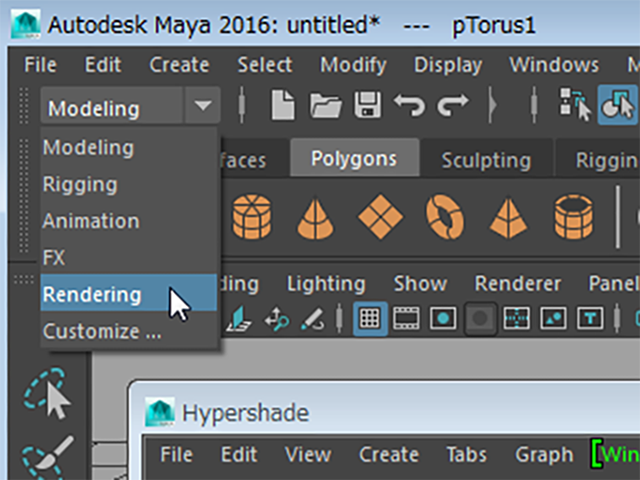
Task: Choose FX from the menu set list
Action: 129,258
